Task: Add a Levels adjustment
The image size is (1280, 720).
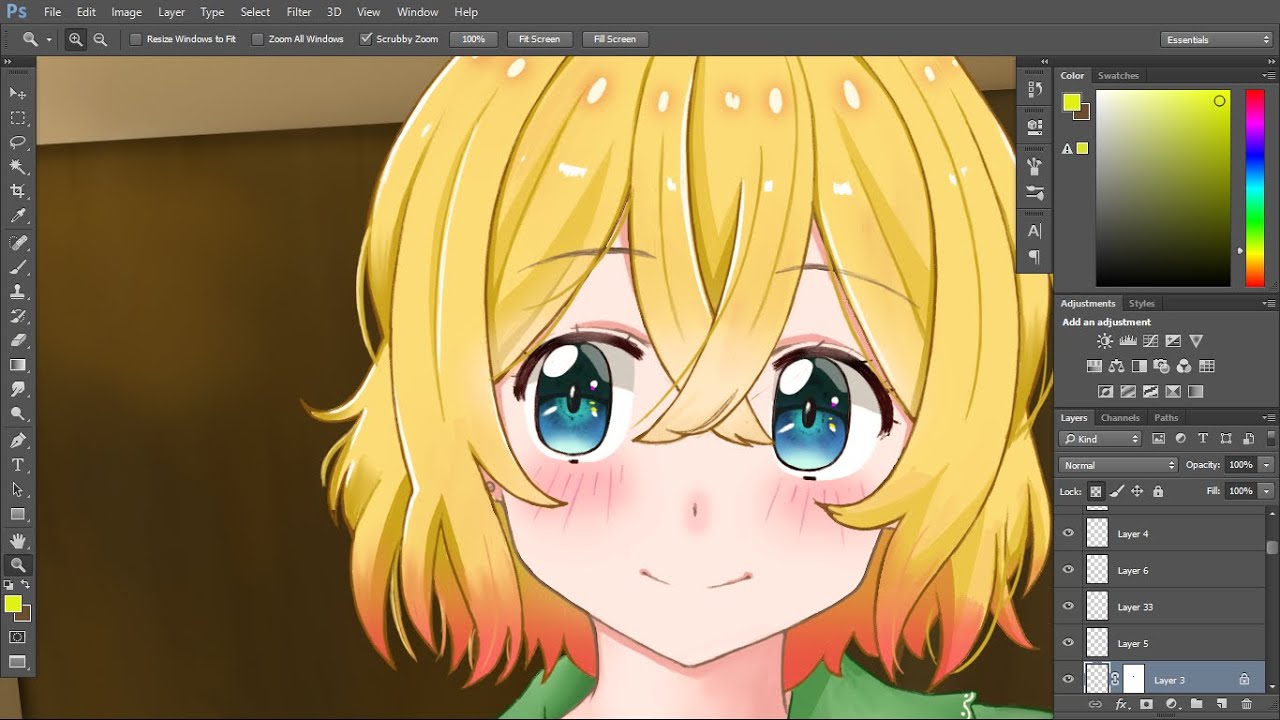Action: point(1128,341)
